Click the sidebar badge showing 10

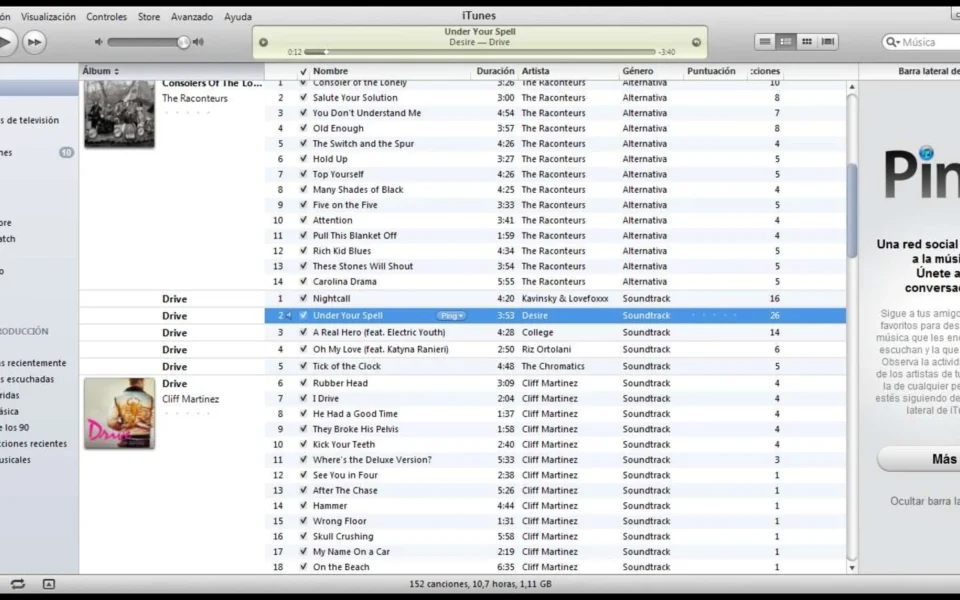coord(66,152)
